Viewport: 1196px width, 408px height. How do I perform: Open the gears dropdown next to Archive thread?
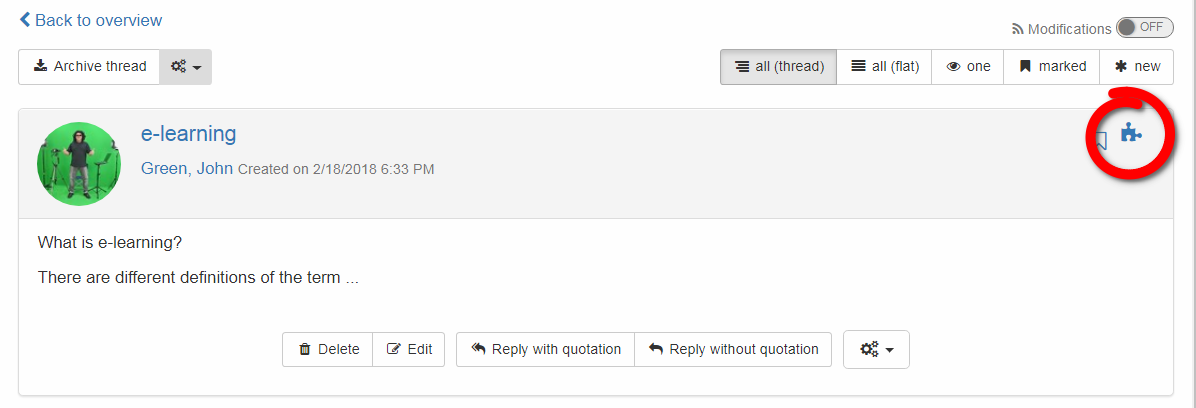coord(185,67)
